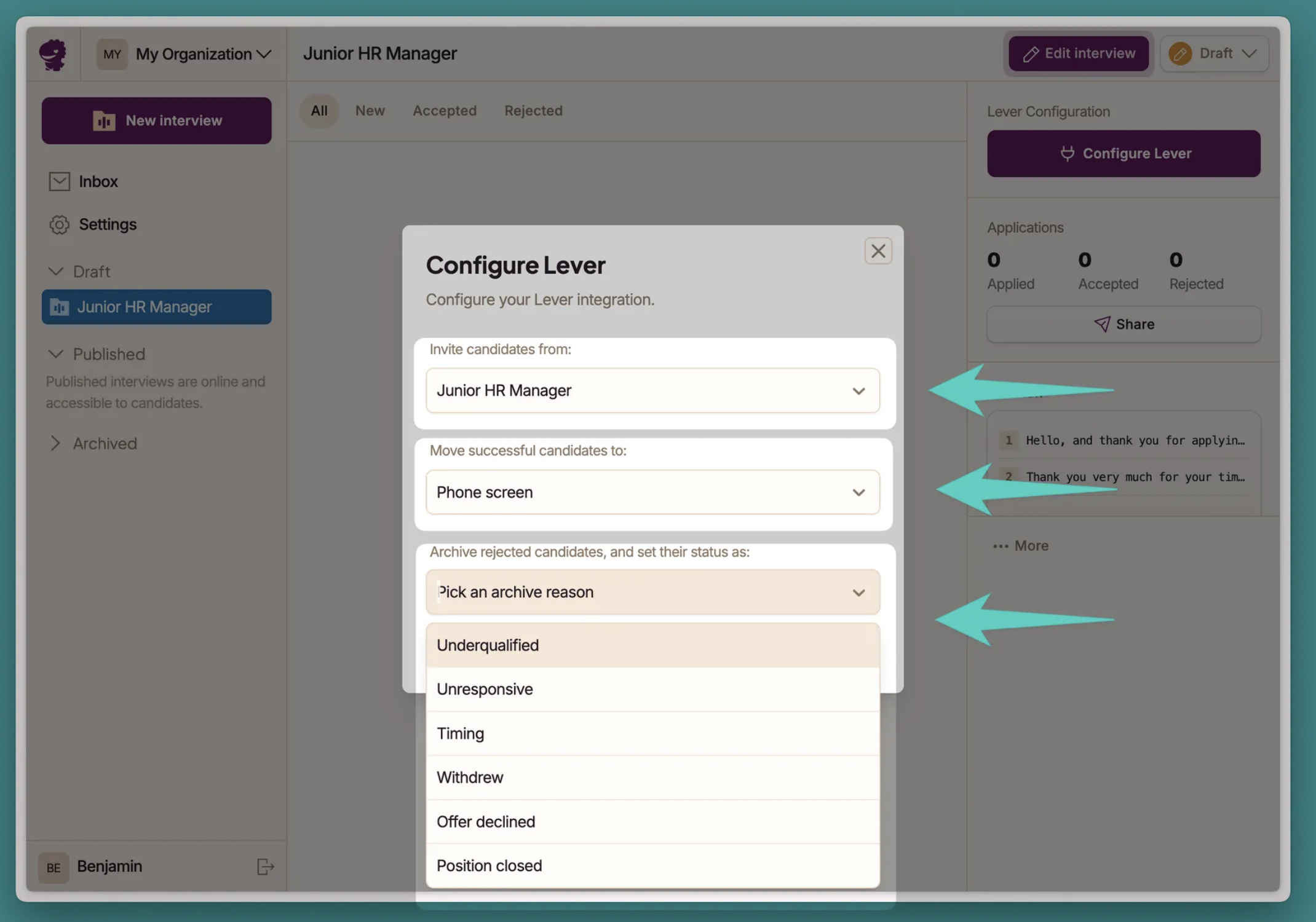Switch to the Accepted tab
This screenshot has width=1316, height=922.
[x=444, y=111]
